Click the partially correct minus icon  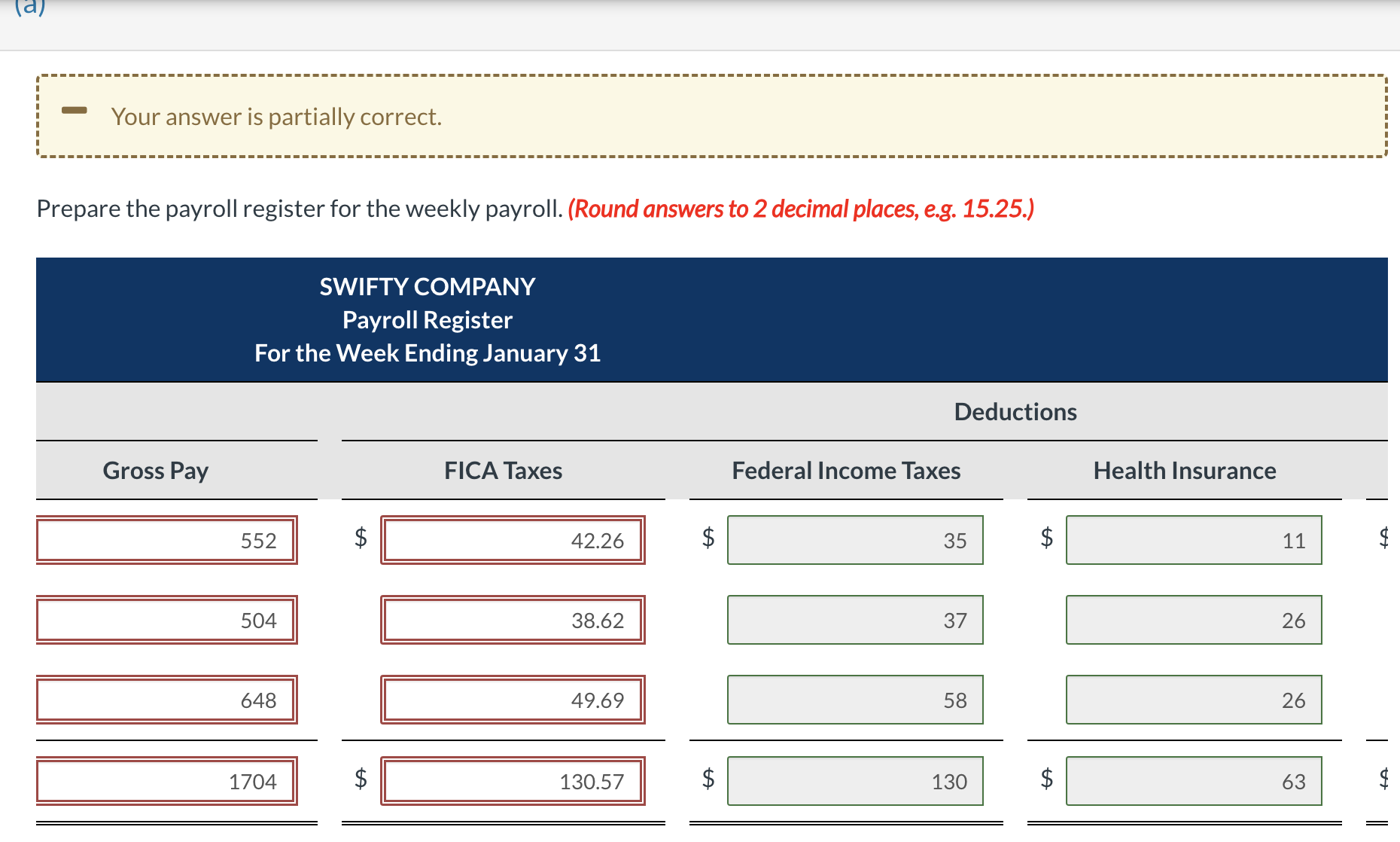point(75,111)
